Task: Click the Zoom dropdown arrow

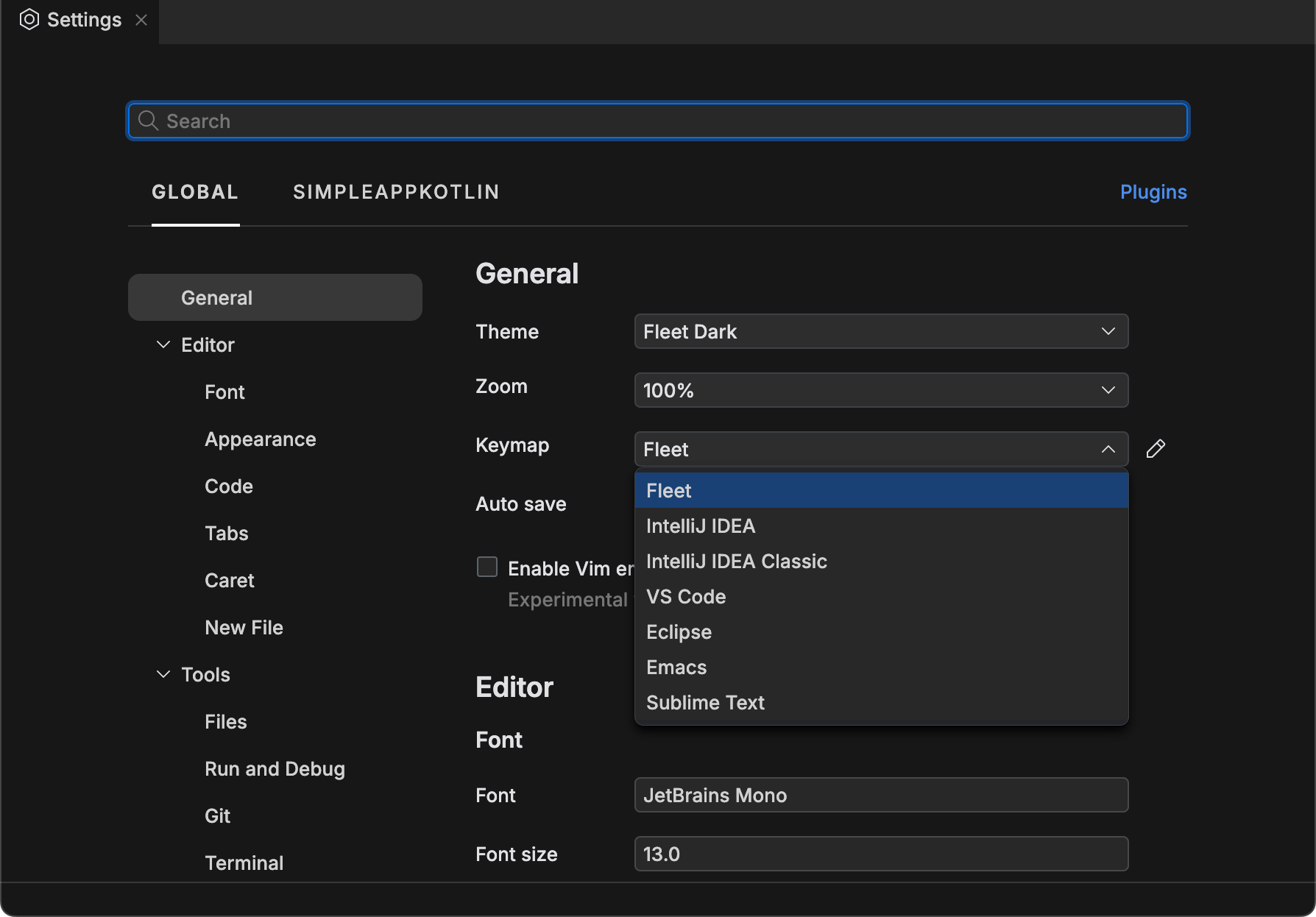Action: point(1108,390)
